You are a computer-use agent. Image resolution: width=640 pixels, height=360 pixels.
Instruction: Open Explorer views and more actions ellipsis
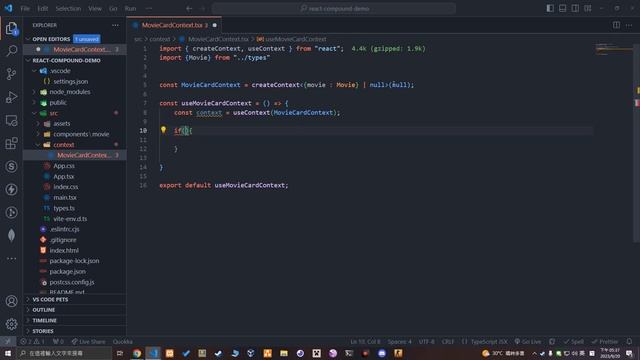click(x=116, y=25)
